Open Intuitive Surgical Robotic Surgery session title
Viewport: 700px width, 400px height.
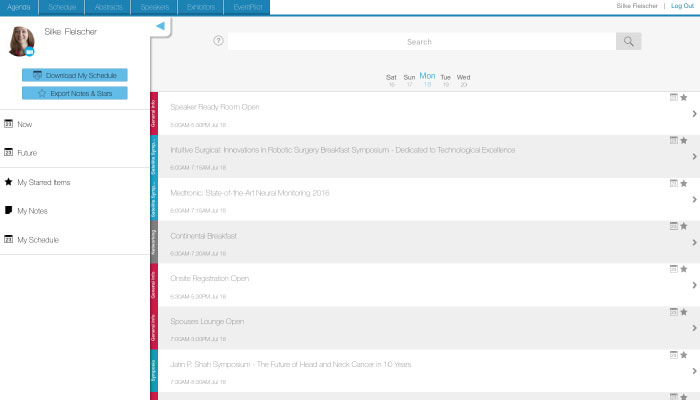(343, 150)
